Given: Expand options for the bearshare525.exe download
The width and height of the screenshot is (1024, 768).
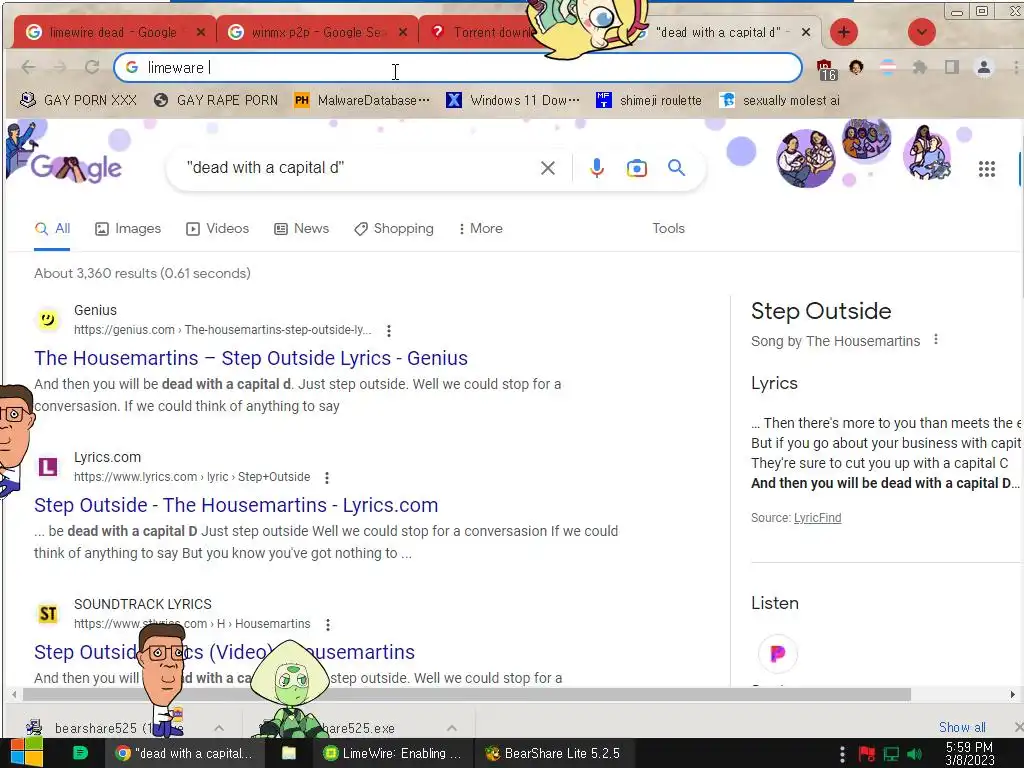Looking at the screenshot, I should pos(451,728).
